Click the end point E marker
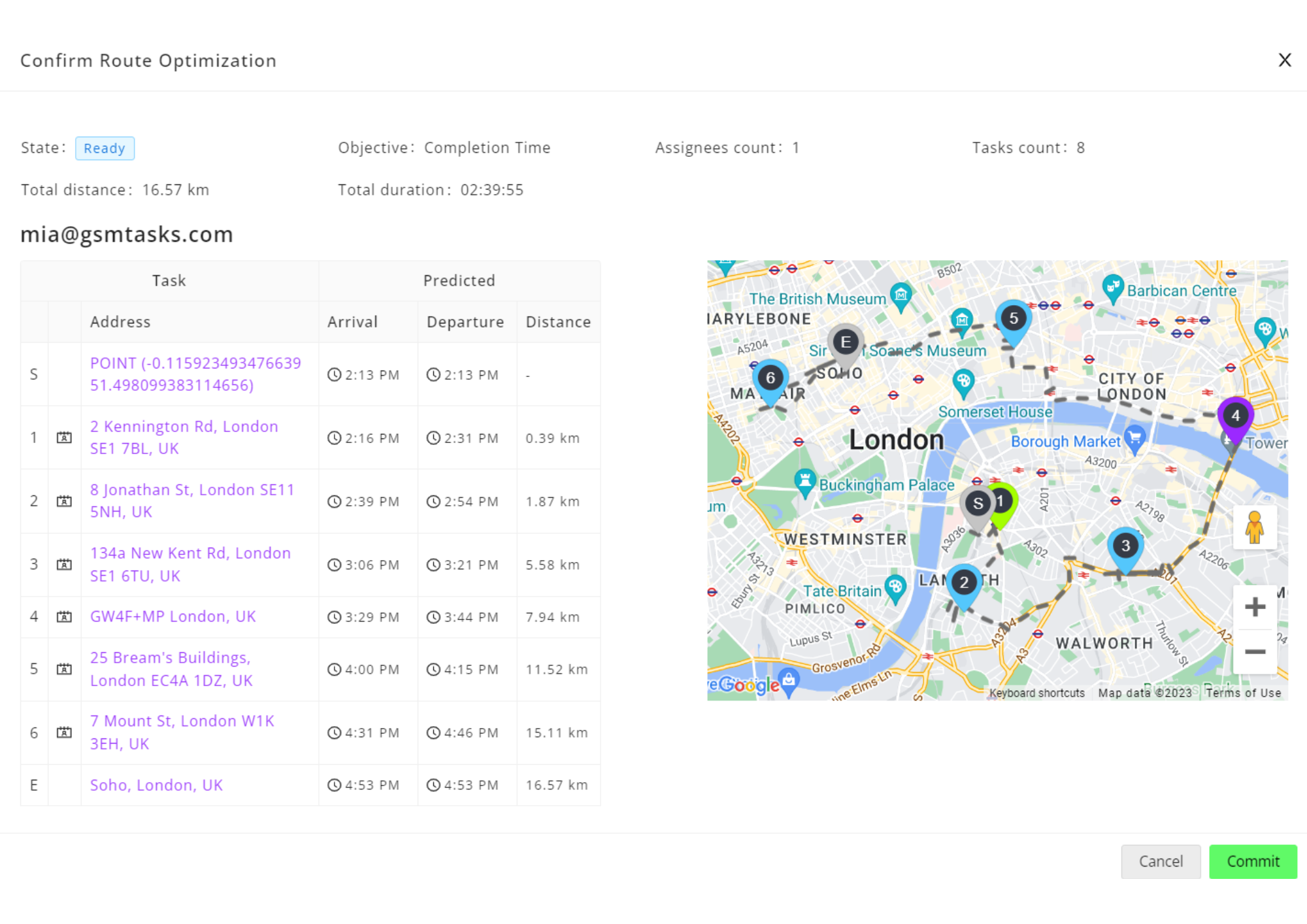Screen dimensions: 1307x924 point(846,343)
